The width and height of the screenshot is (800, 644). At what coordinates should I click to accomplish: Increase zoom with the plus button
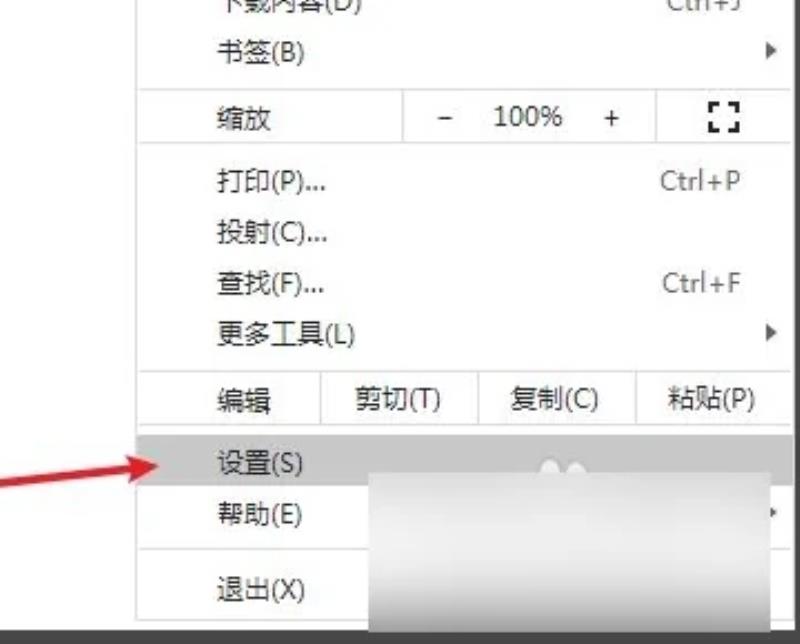click(x=611, y=118)
